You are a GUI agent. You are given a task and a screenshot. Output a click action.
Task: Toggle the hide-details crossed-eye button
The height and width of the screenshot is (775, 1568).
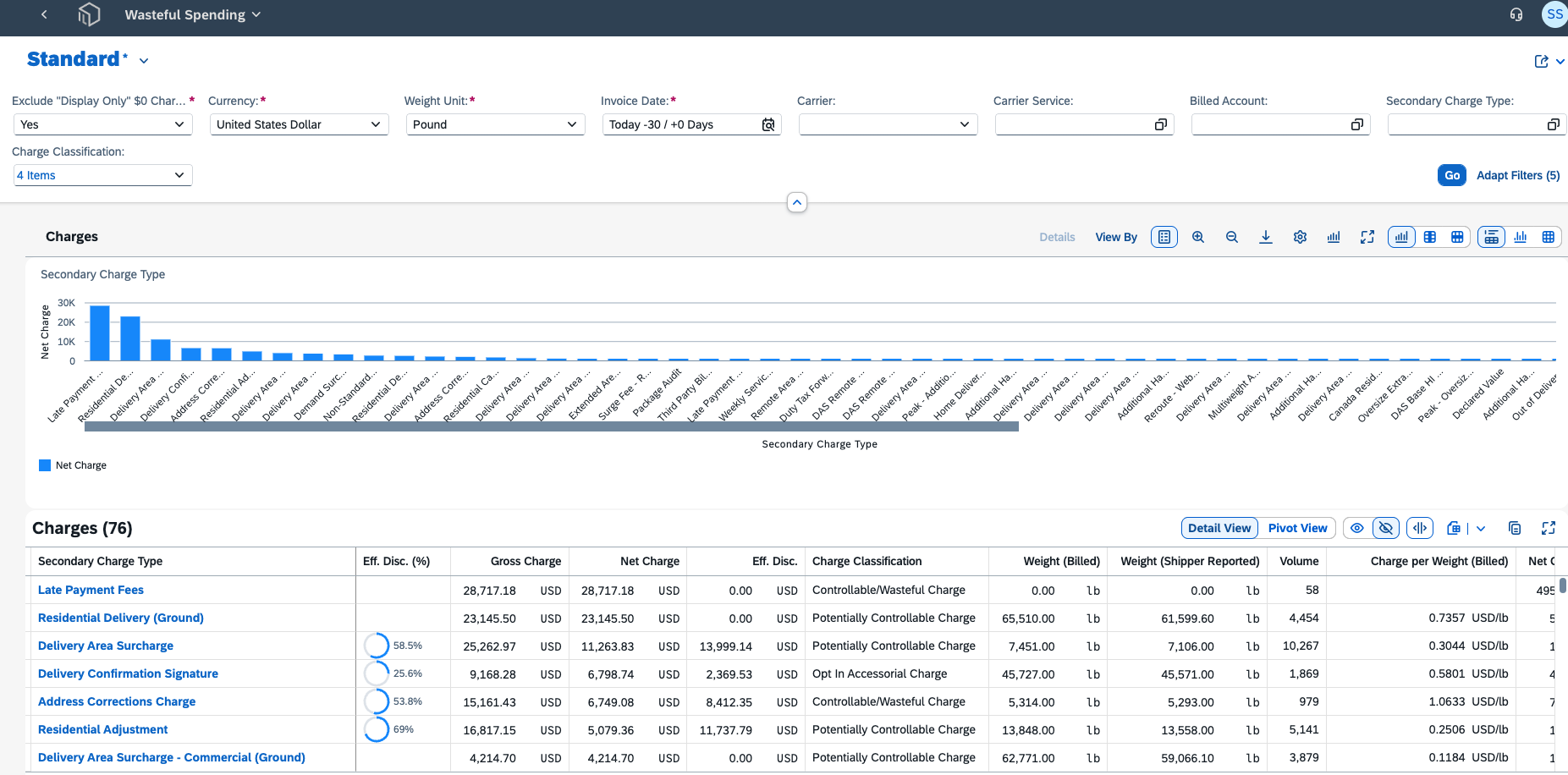pyautogui.click(x=1386, y=528)
